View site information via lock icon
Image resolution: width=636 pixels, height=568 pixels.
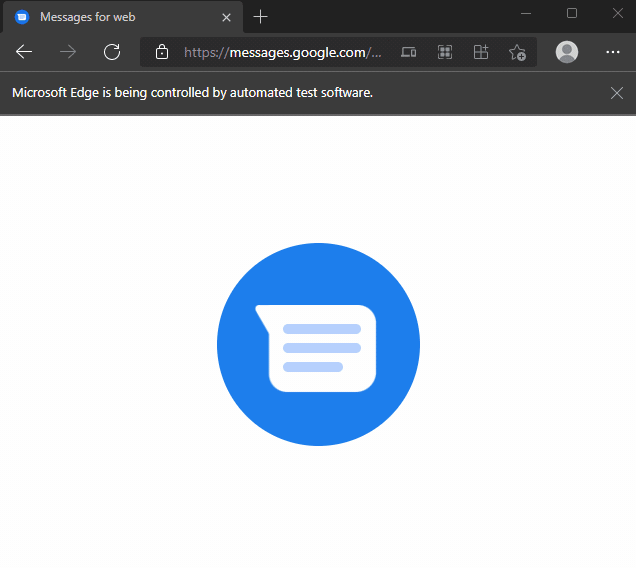tap(162, 52)
